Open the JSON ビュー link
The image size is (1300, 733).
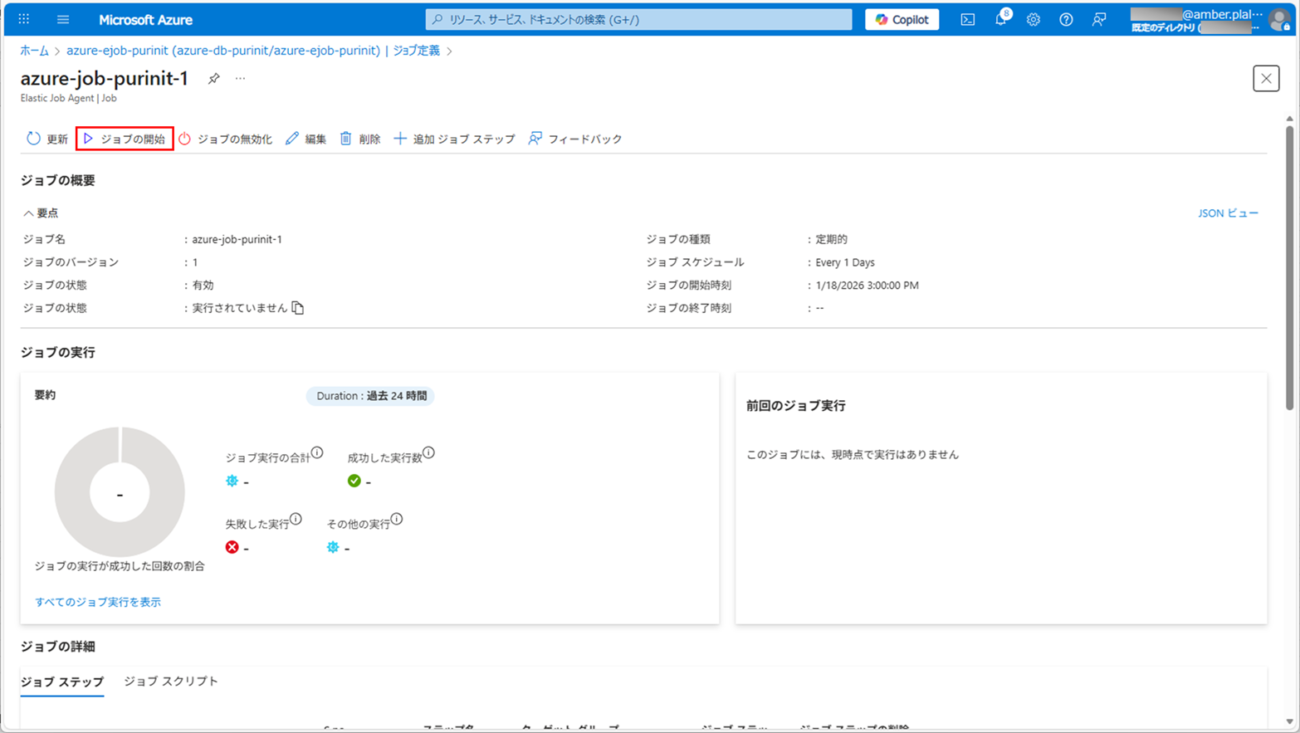[x=1227, y=213]
